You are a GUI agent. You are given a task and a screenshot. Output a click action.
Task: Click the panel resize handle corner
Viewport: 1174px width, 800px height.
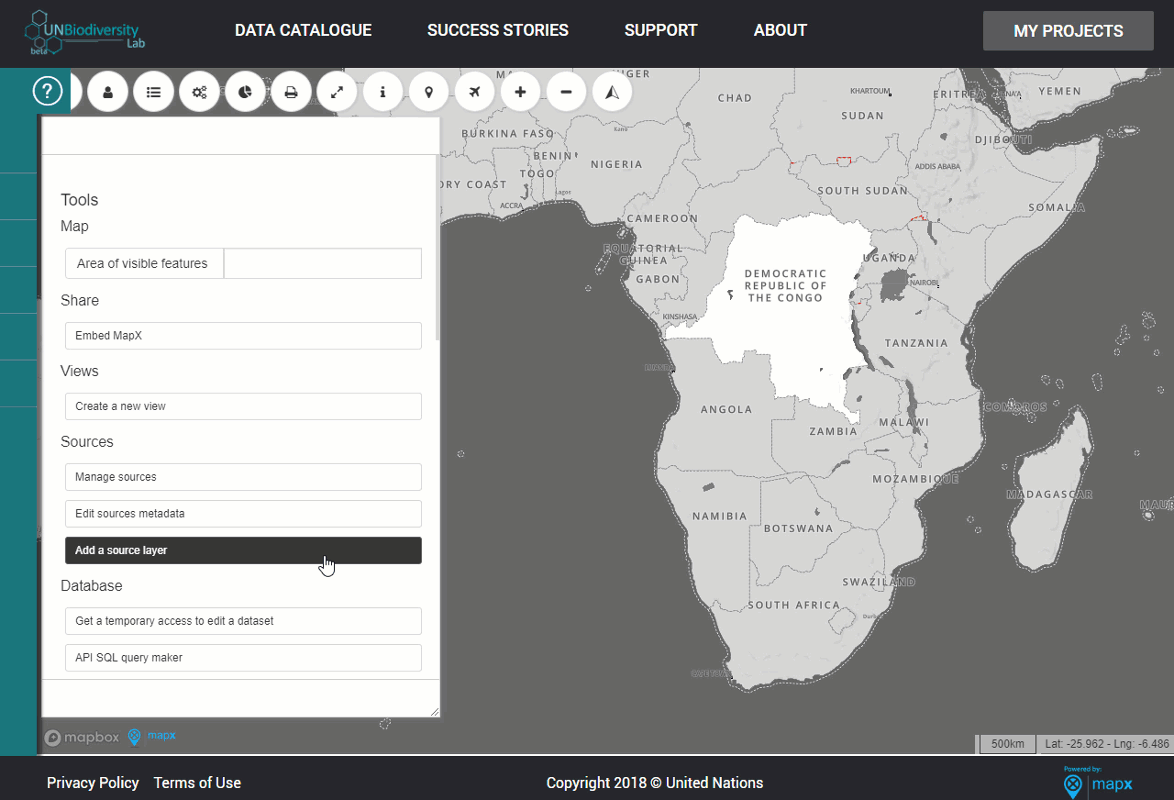point(434,712)
